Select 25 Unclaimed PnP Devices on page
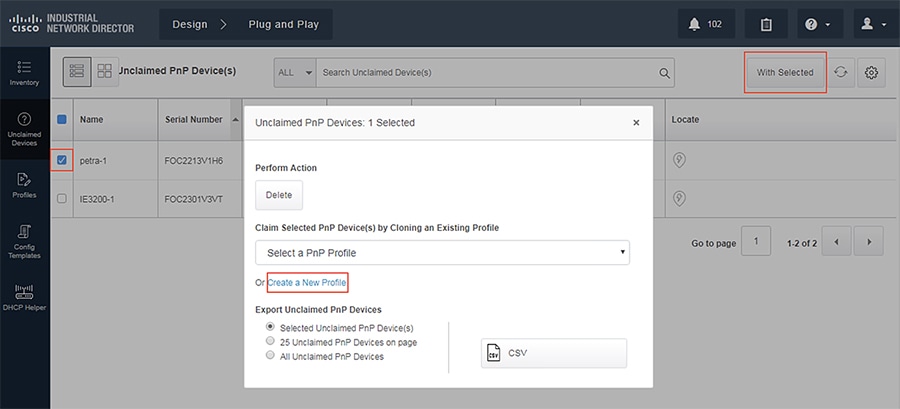Screen dimensions: 900x409 270,341
